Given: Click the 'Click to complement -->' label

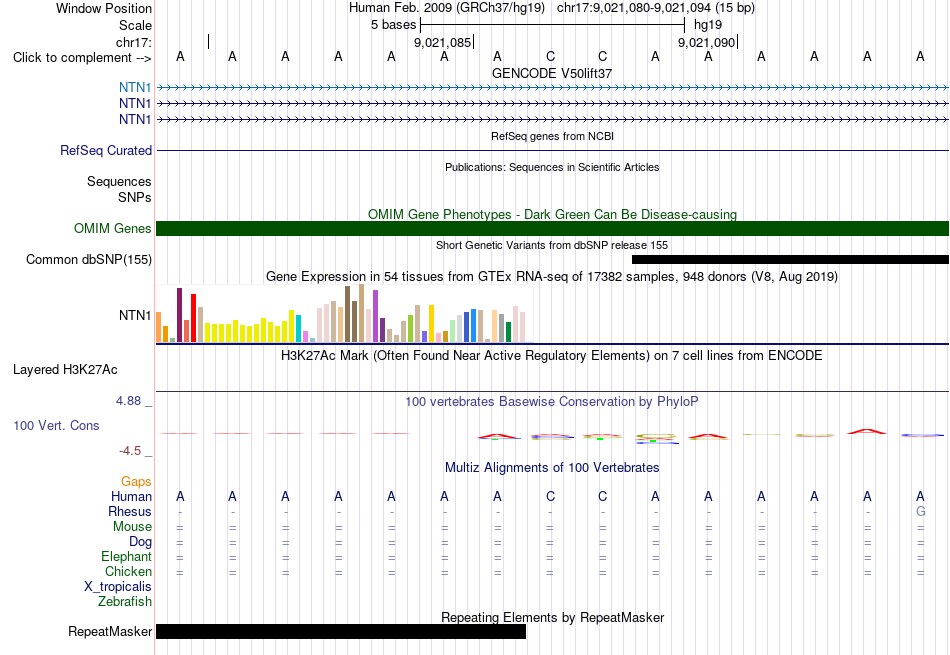Looking at the screenshot, I should [82, 58].
